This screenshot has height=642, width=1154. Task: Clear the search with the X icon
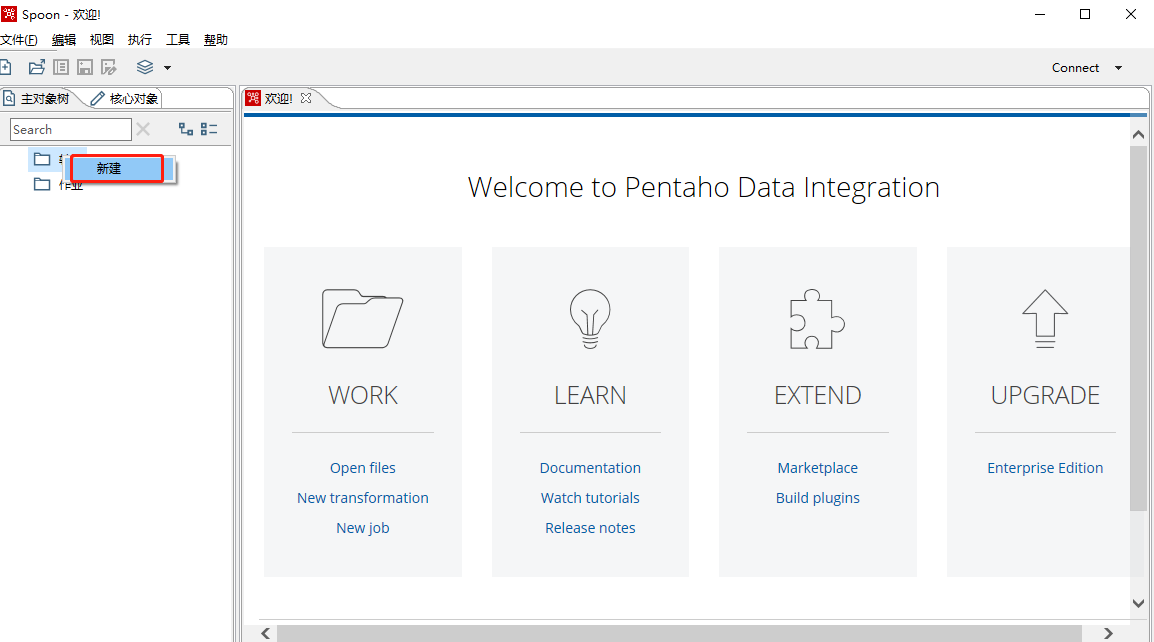[x=144, y=130]
